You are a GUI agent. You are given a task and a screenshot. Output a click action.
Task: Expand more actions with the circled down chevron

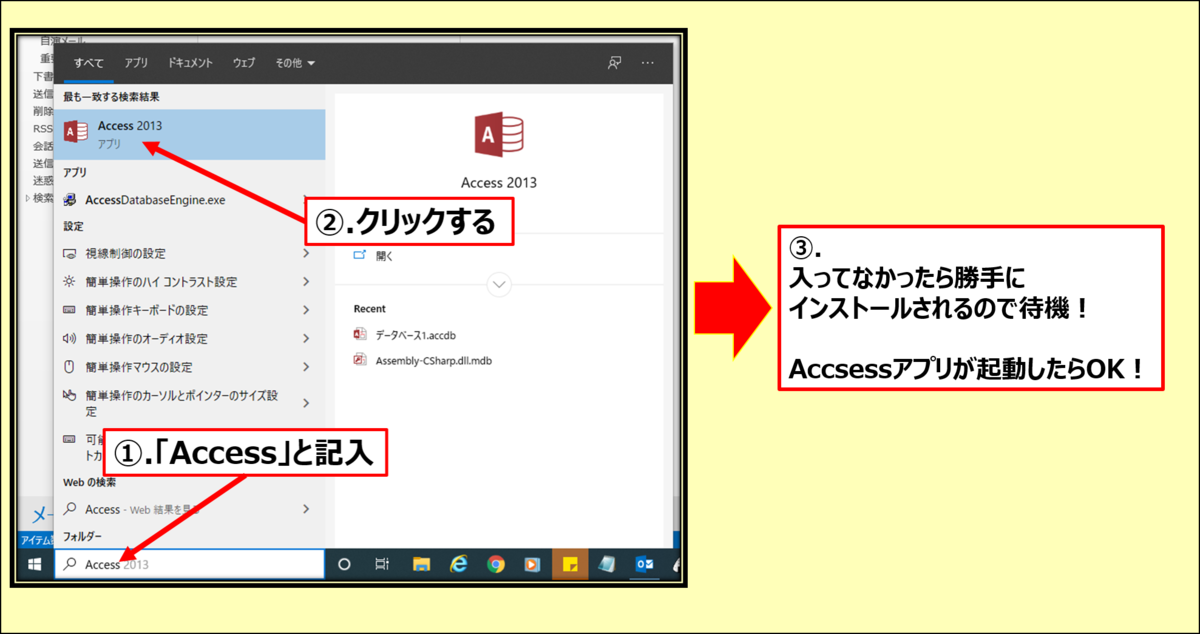(x=498, y=285)
